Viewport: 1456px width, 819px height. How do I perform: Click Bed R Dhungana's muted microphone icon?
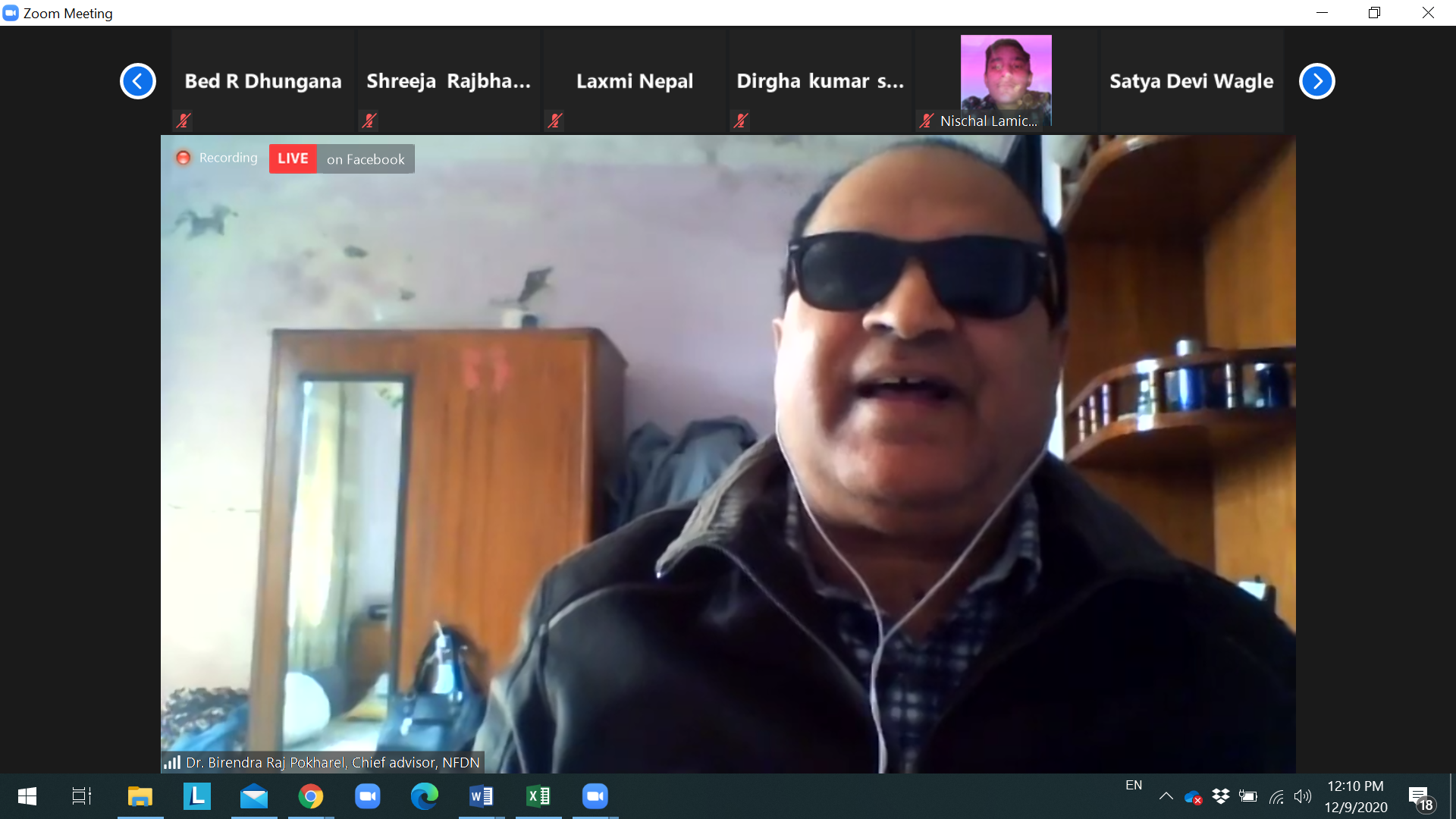tap(183, 121)
